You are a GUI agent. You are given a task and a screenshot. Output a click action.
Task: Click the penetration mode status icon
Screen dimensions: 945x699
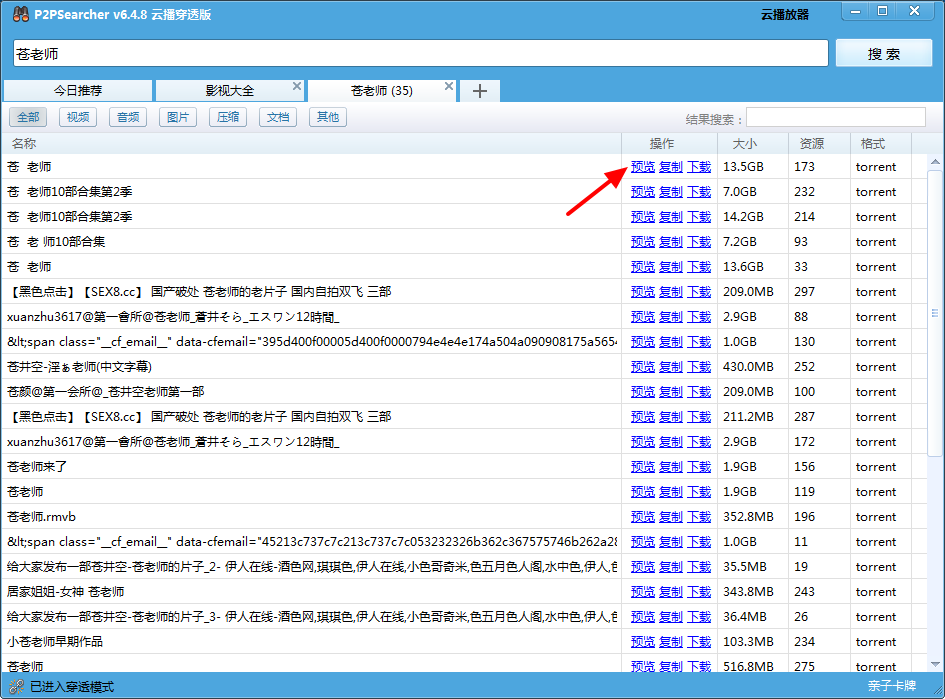(x=16, y=686)
